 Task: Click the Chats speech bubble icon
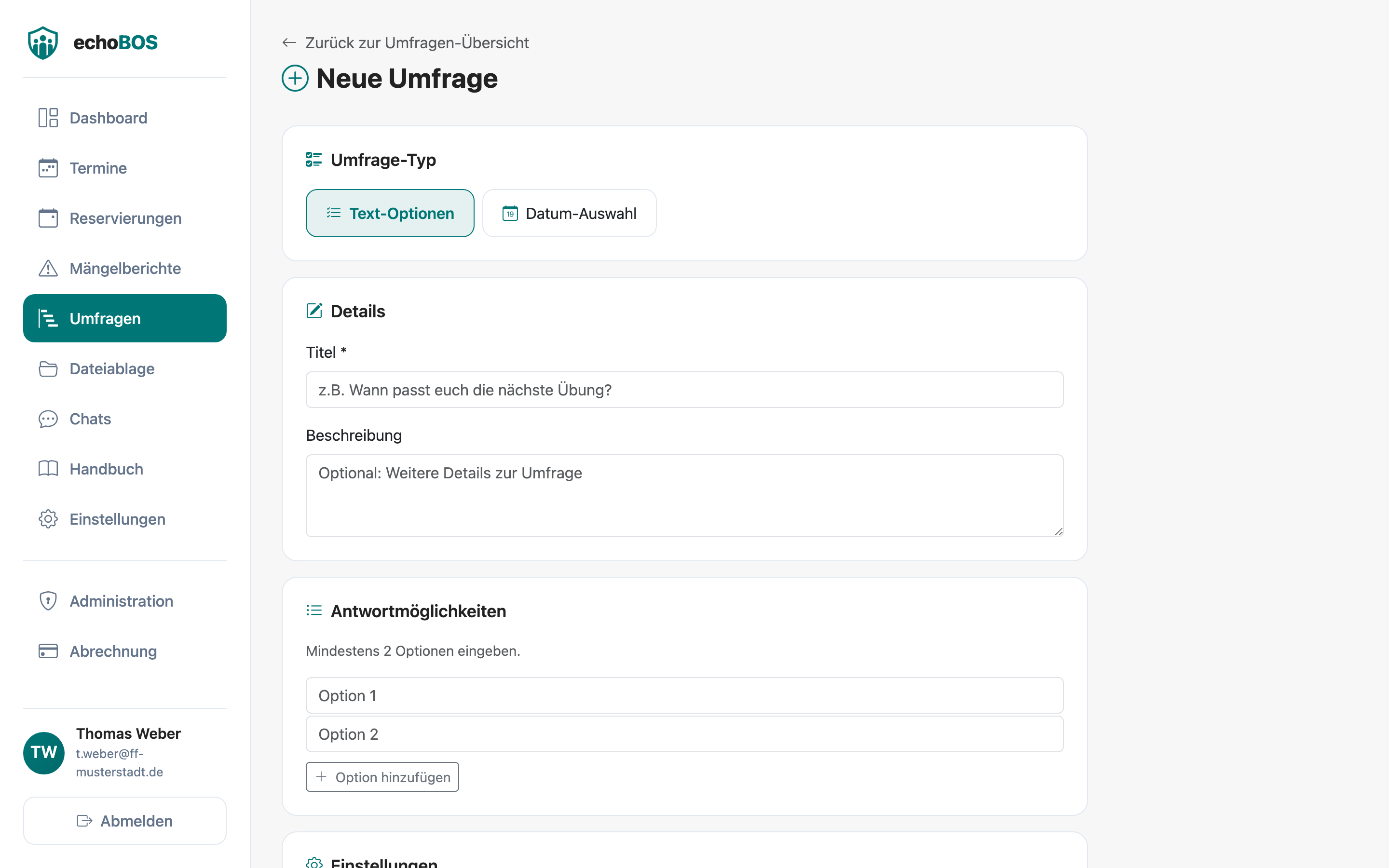(x=48, y=419)
